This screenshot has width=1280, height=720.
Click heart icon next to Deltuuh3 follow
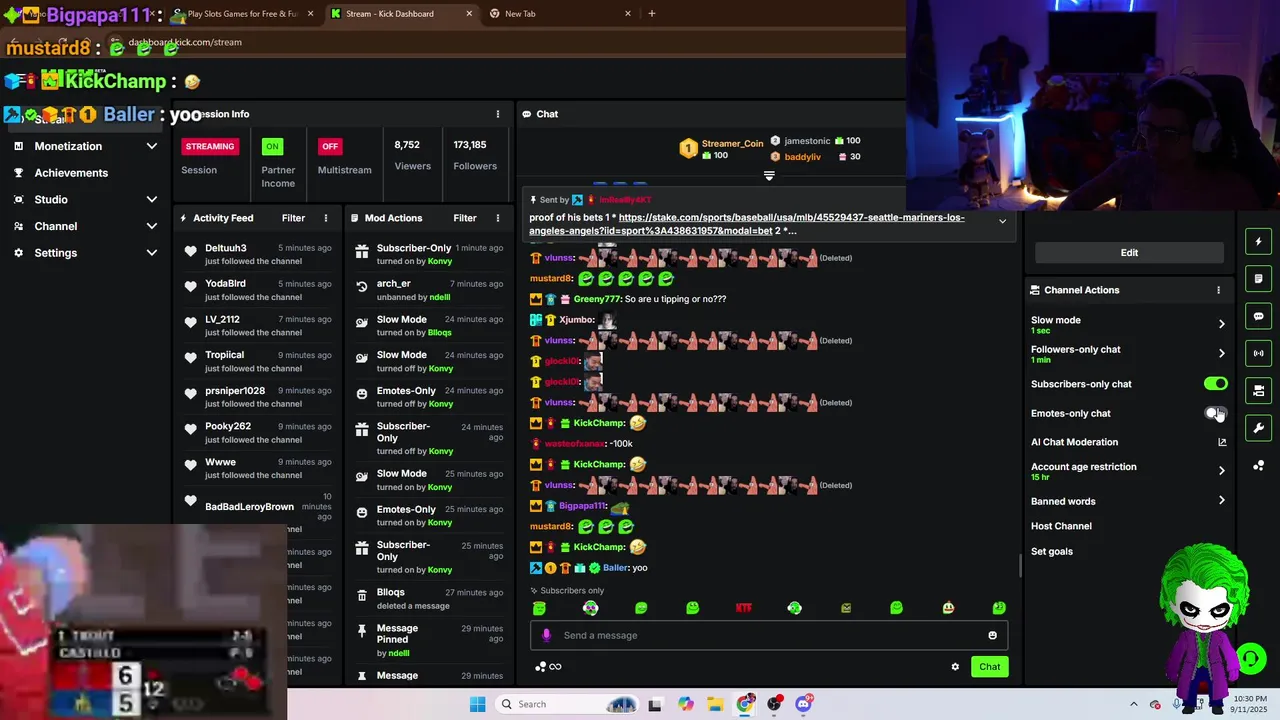click(x=190, y=251)
